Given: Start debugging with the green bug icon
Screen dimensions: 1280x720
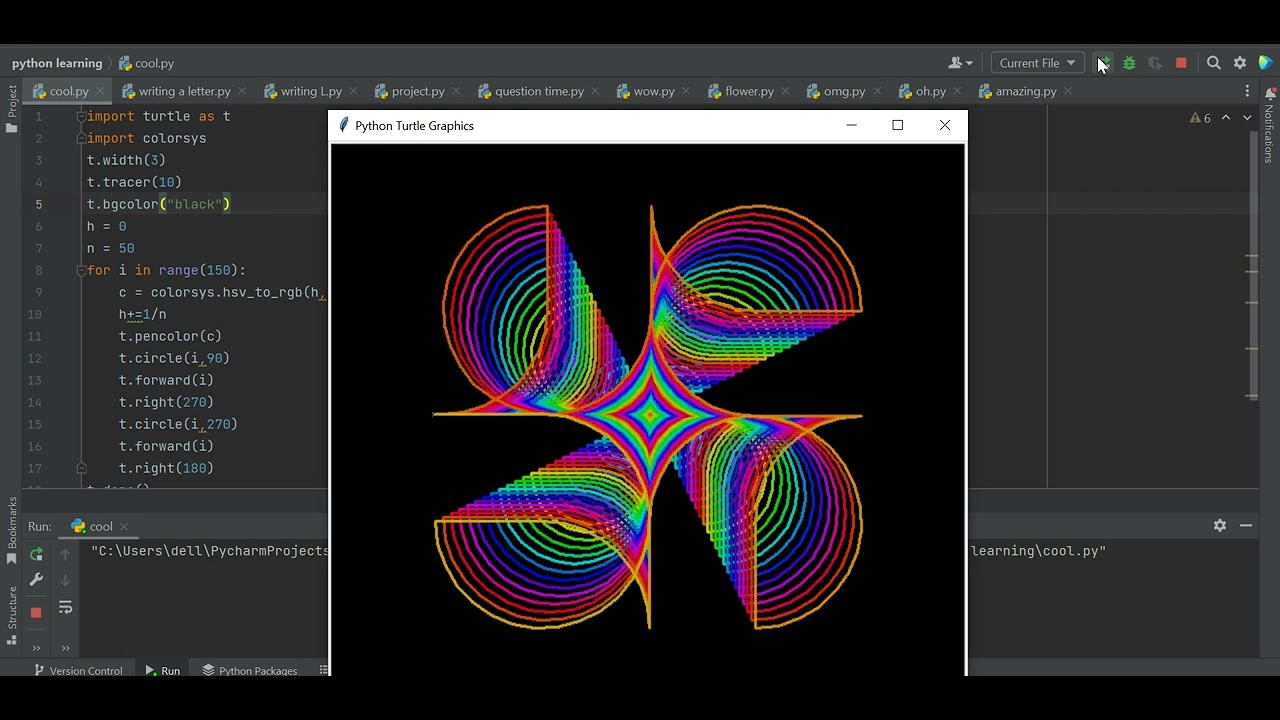Looking at the screenshot, I should point(1129,63).
